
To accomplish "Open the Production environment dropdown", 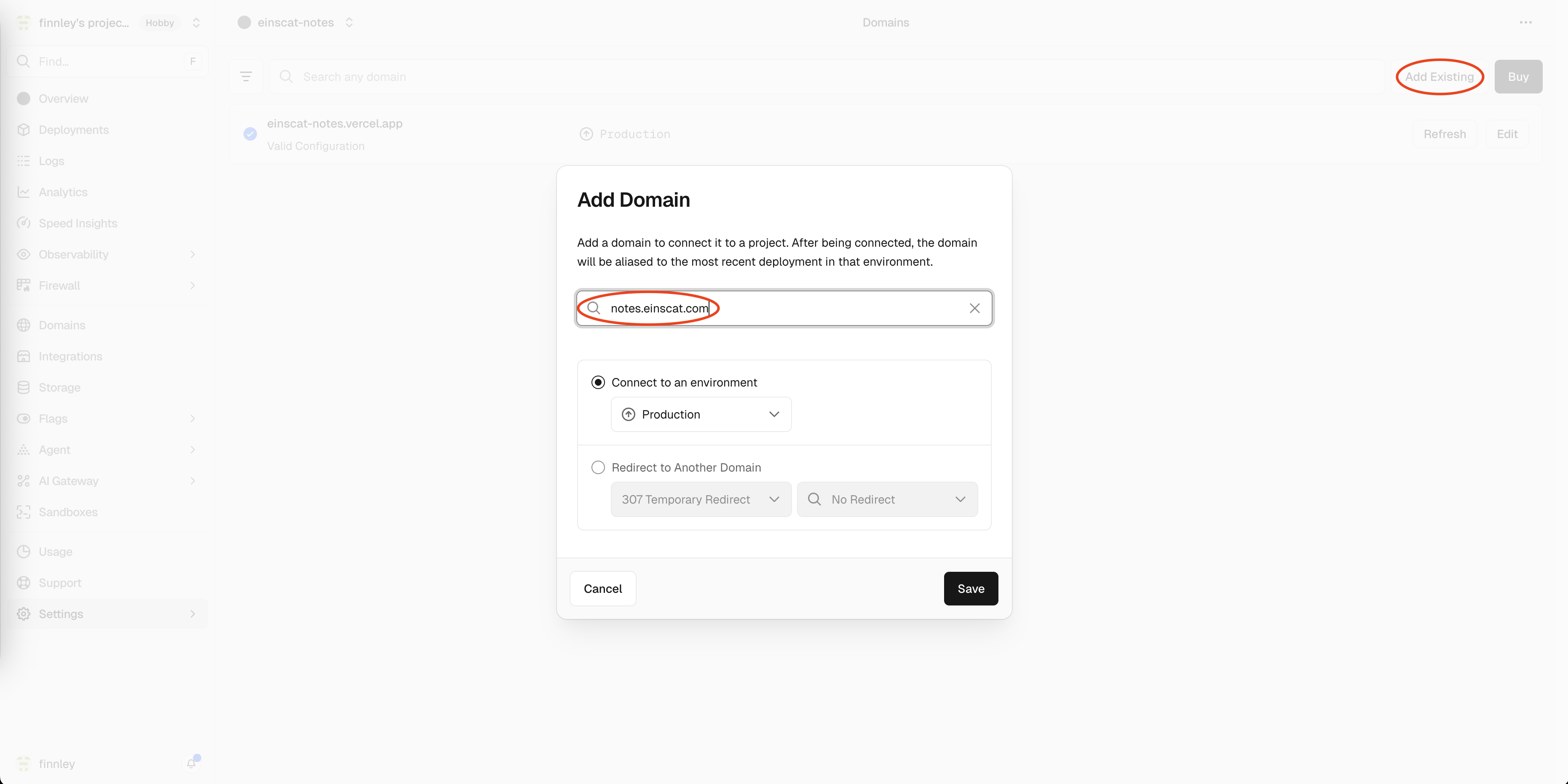I will 701,414.
